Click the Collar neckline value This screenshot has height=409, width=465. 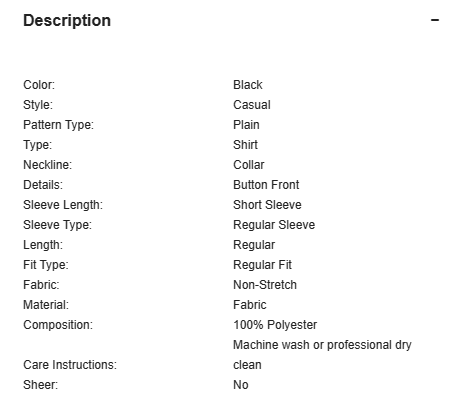(x=249, y=165)
